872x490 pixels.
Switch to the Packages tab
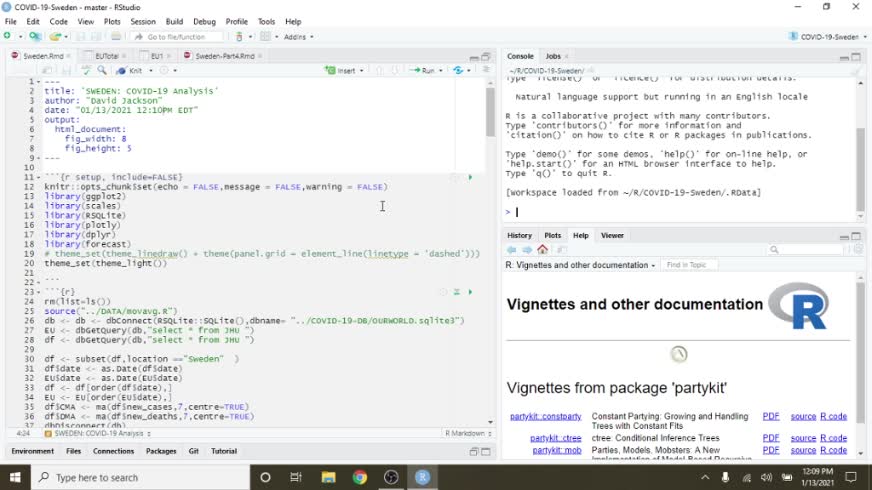[161, 451]
